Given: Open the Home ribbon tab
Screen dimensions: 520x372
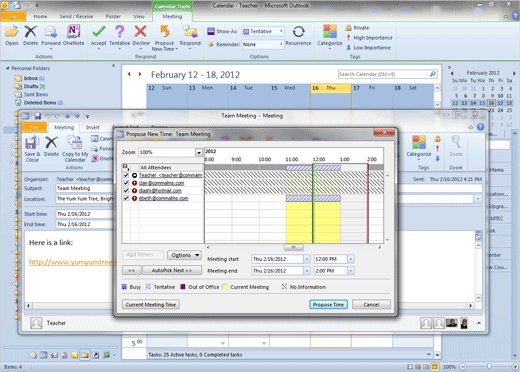Looking at the screenshot, I should tap(40, 16).
